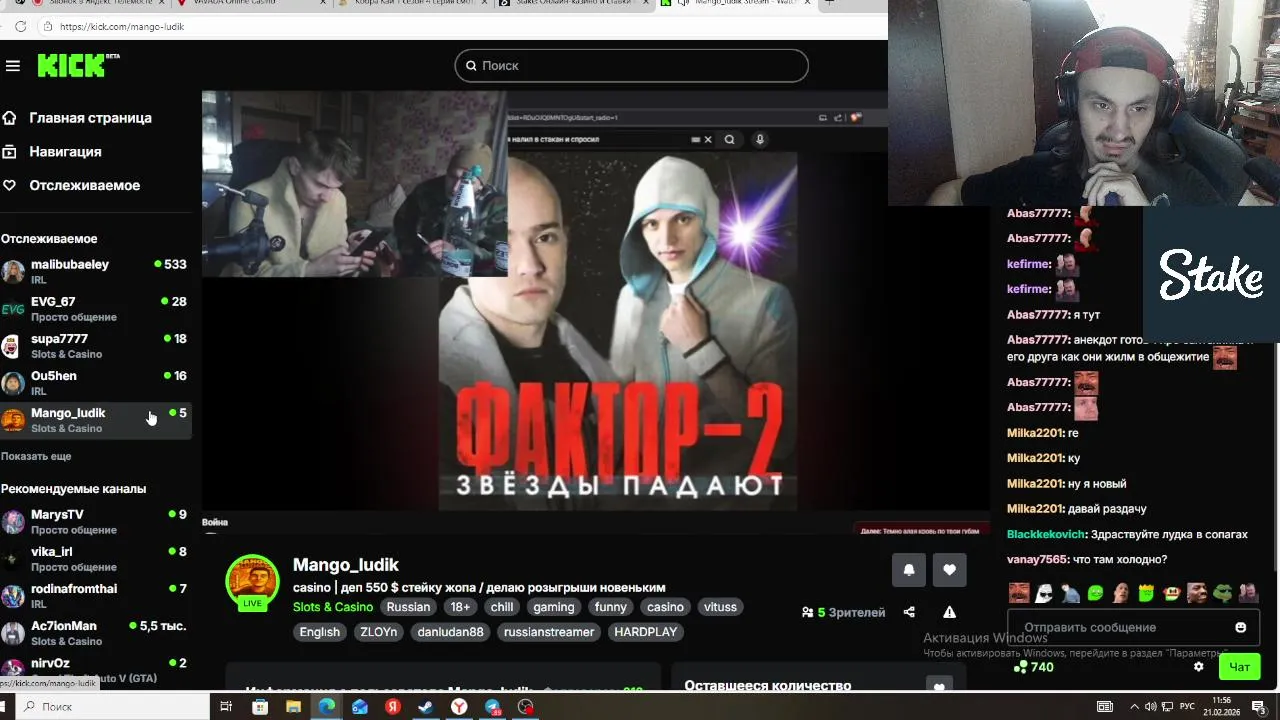The image size is (1280, 720).
Task: Insert the first laughing-face quick emote
Action: [1019, 593]
